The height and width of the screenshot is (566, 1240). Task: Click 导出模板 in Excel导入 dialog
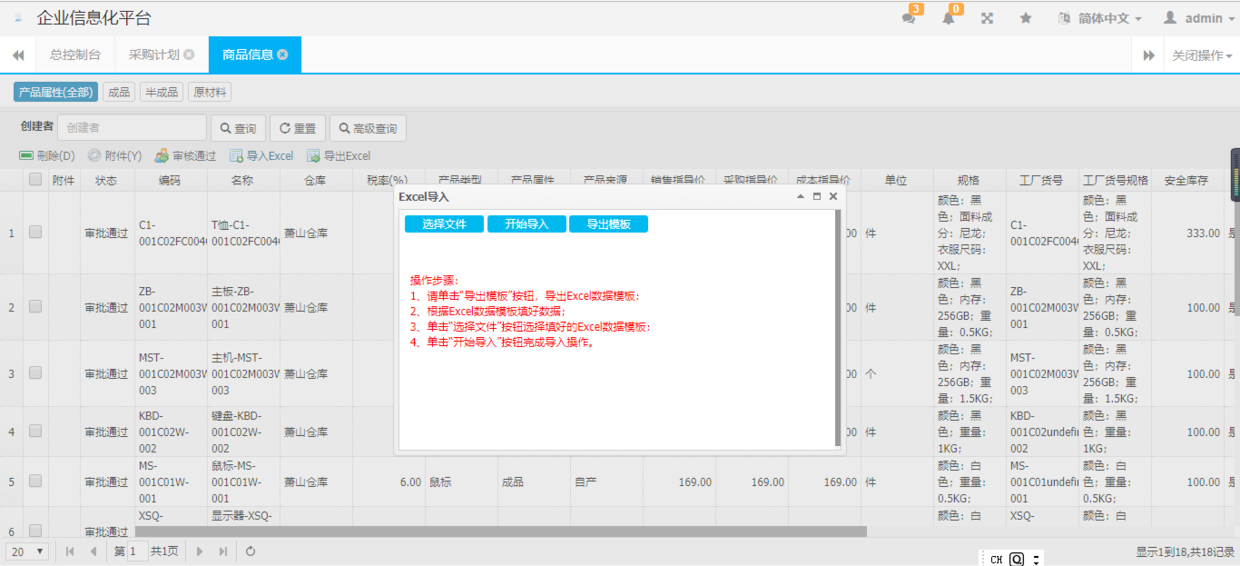pos(608,224)
